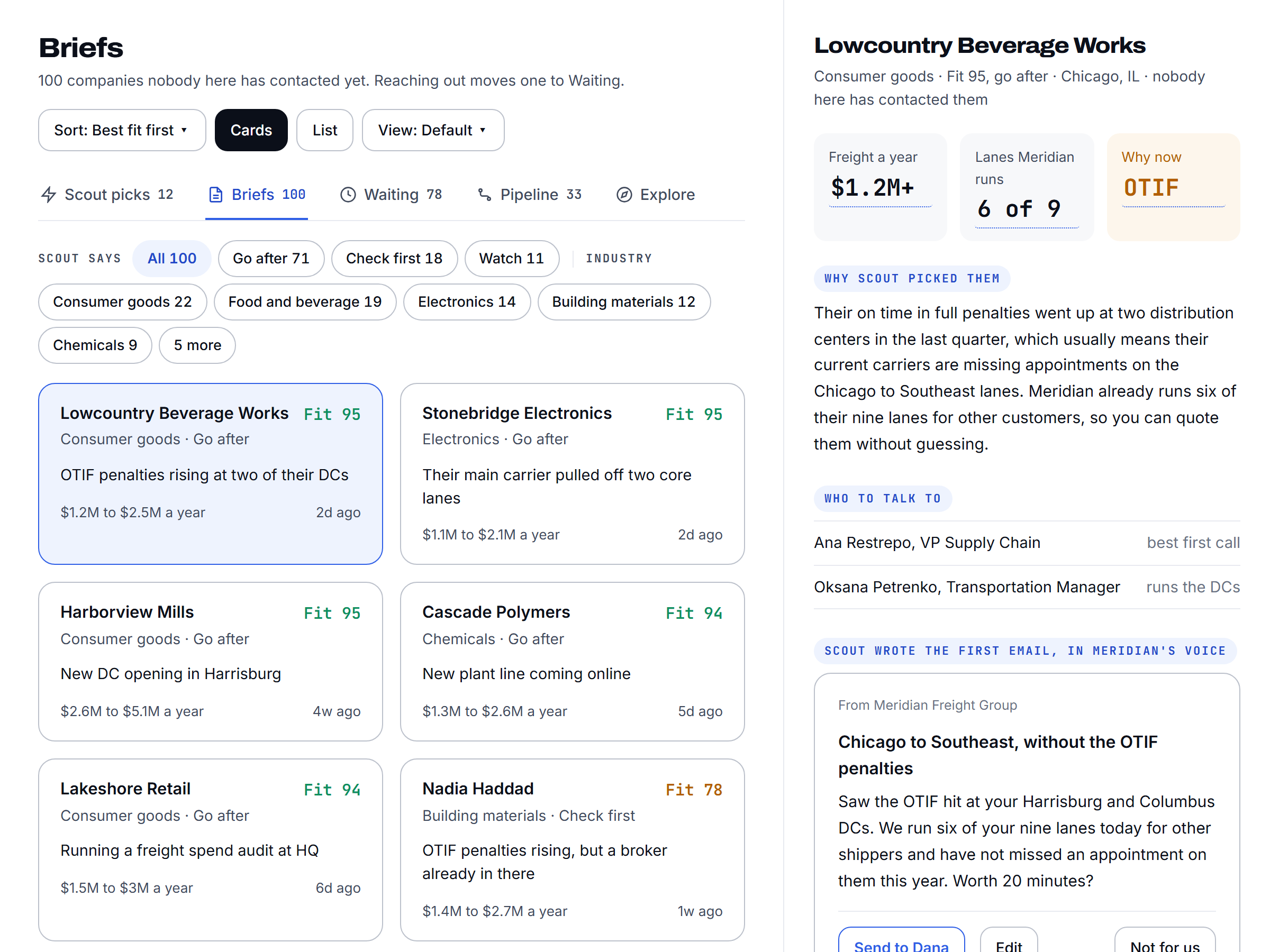Open the Explore tab
The width and height of the screenshot is (1270, 952).
click(655, 195)
